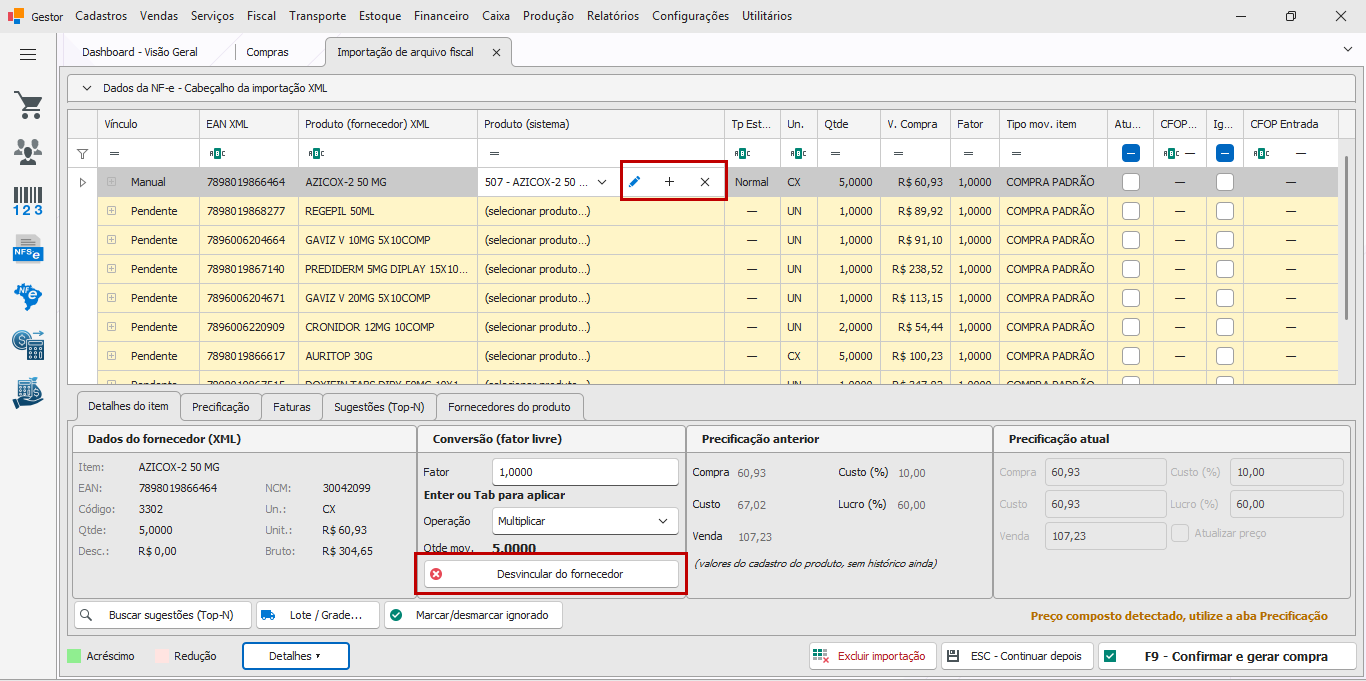Tick the Ig... checkbox in the REGEPIL 50ML row
This screenshot has width=1366, height=681.
pyautogui.click(x=1225, y=211)
